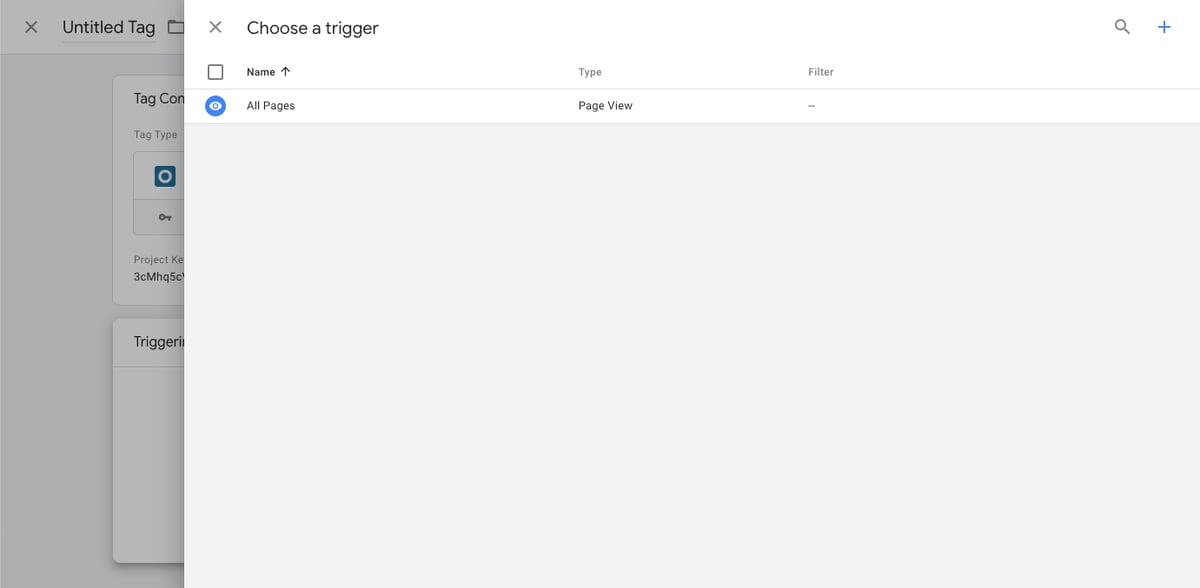The image size is (1200, 588).
Task: Close the Untitled Tag editor
Action: (31, 27)
